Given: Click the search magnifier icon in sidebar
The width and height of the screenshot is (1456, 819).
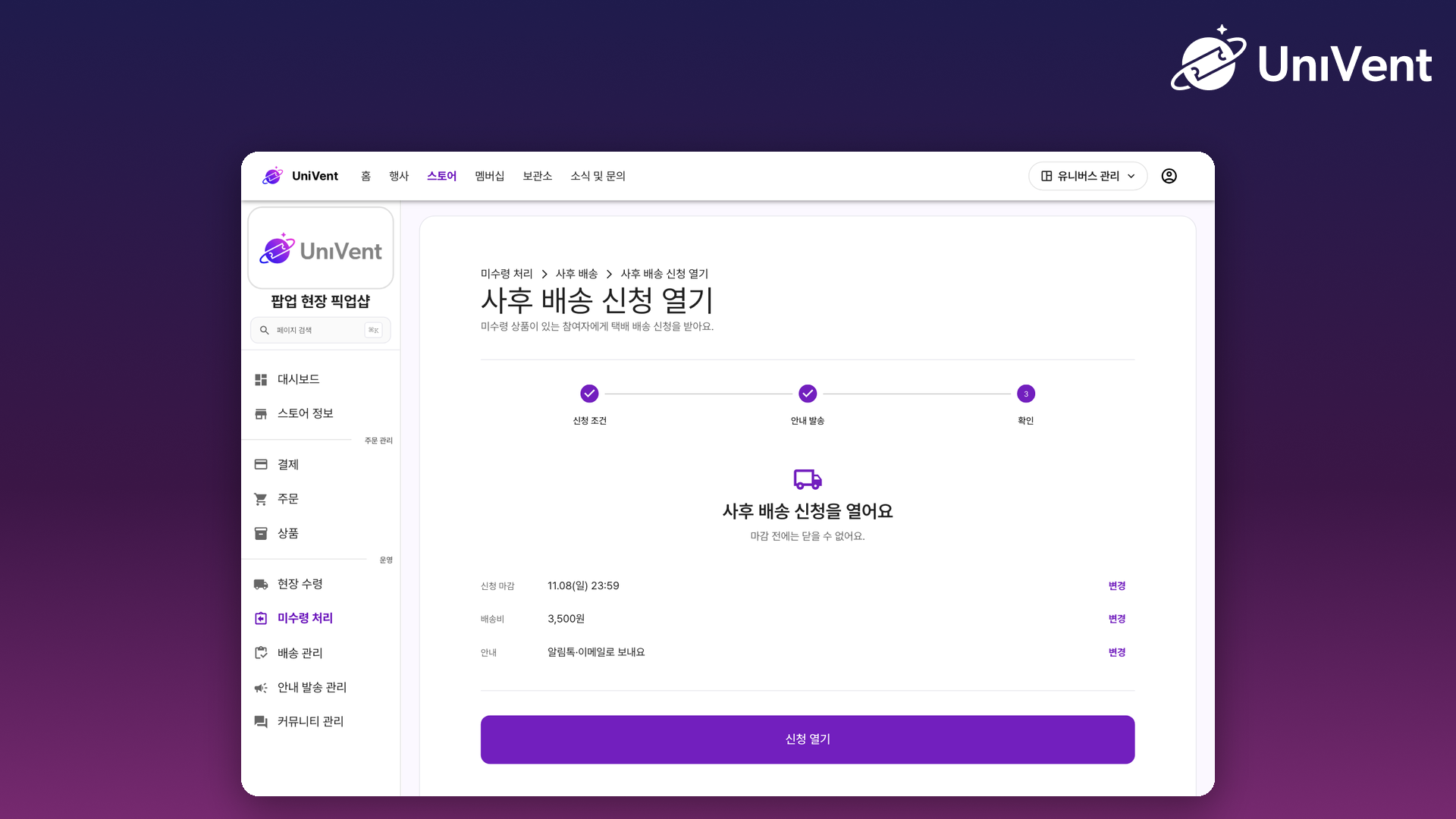Looking at the screenshot, I should pyautogui.click(x=264, y=330).
